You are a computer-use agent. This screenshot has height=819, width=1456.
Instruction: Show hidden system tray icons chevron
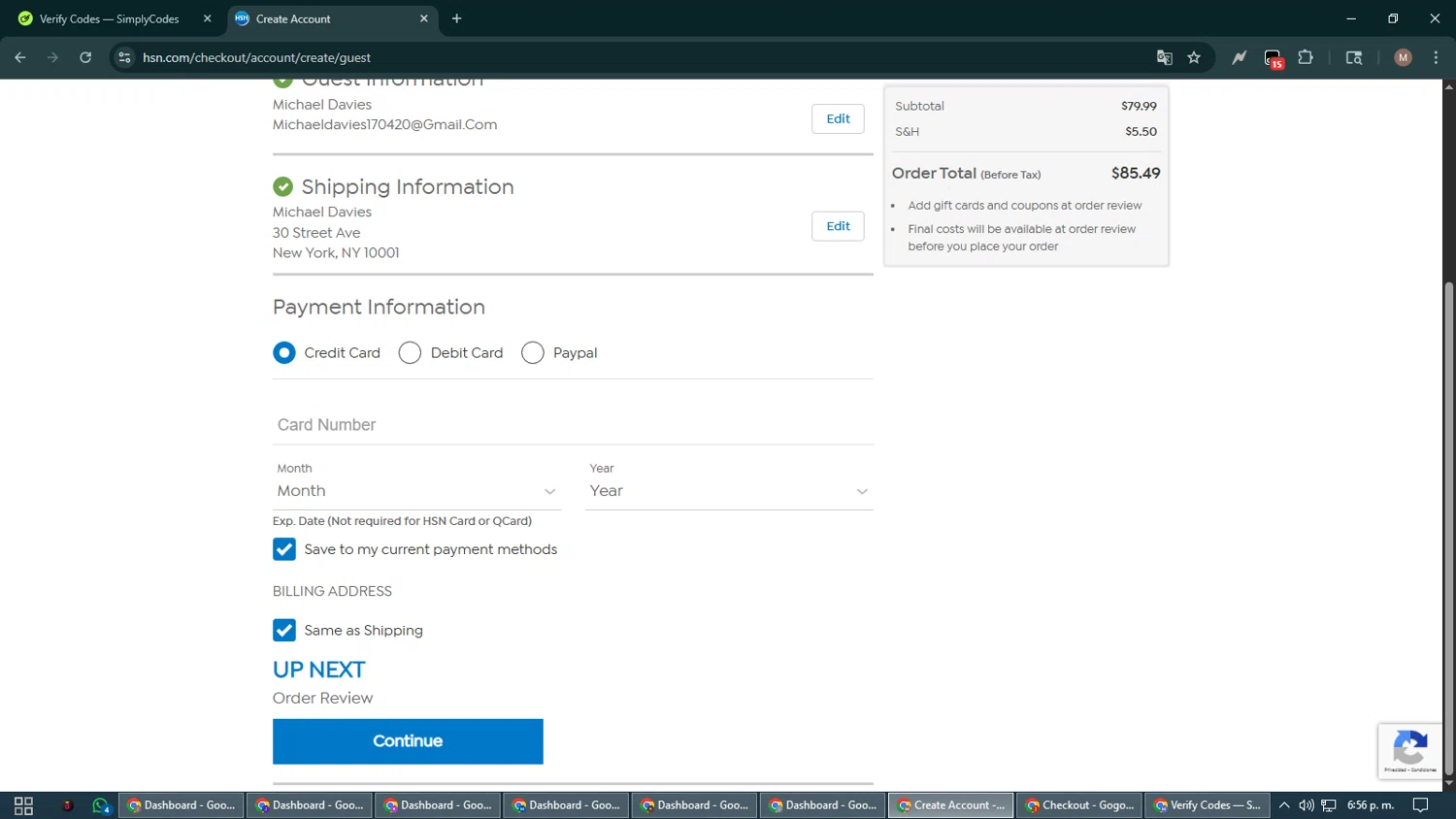(1283, 805)
